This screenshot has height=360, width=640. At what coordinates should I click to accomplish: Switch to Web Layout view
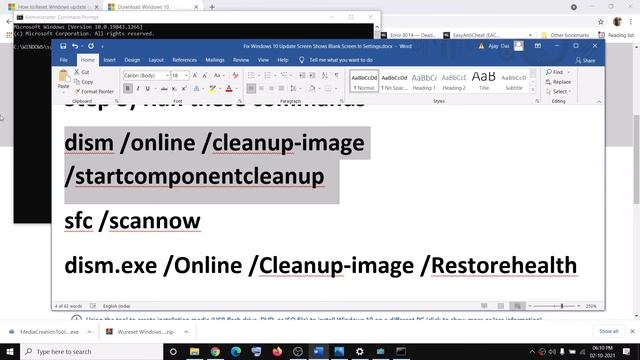tap(517, 306)
